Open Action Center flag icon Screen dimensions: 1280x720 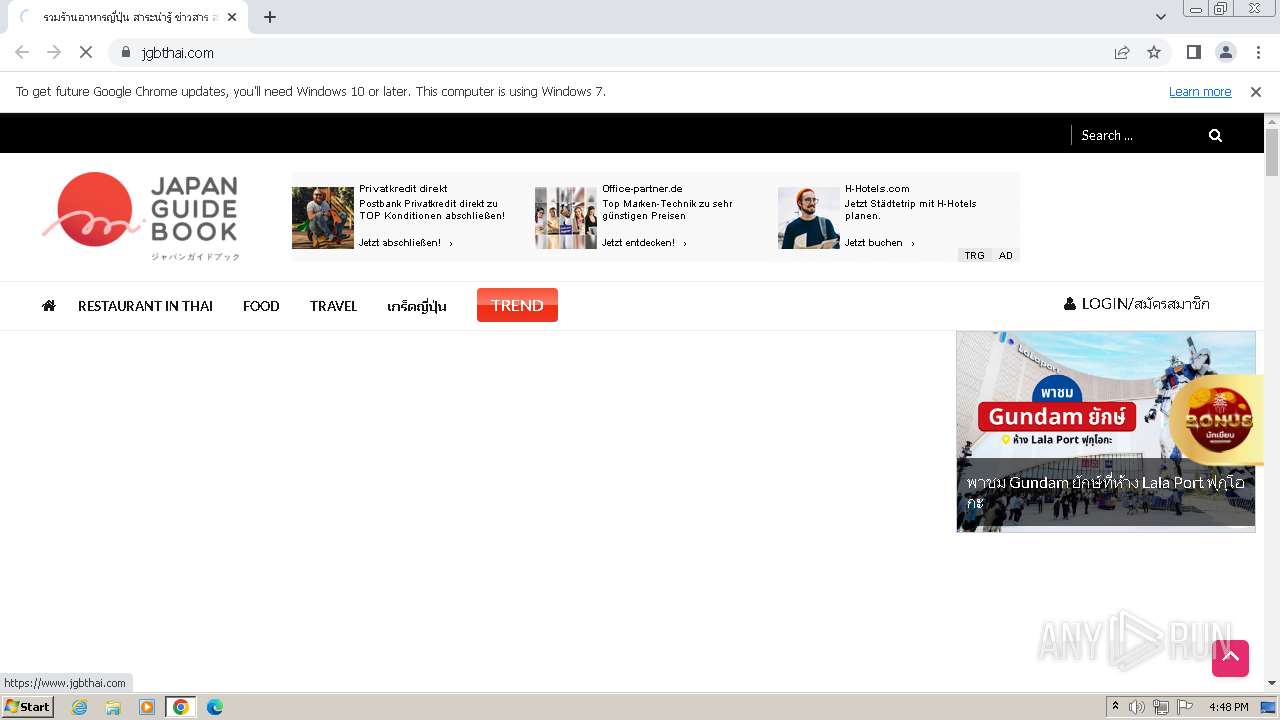(1185, 707)
